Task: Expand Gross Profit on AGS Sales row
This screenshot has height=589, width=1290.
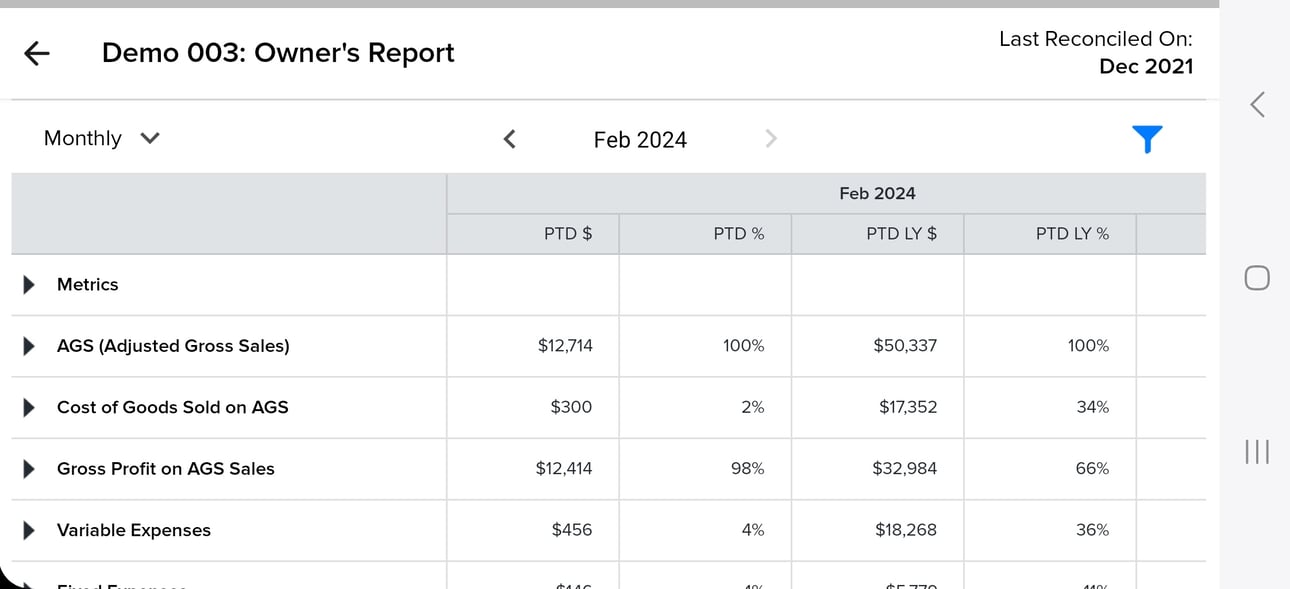Action: pyautogui.click(x=29, y=469)
